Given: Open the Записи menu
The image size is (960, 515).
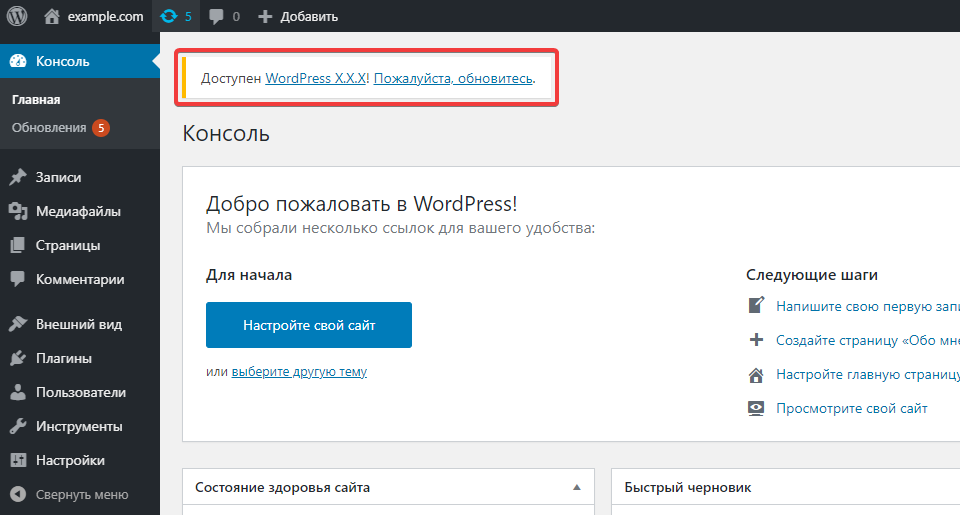Looking at the screenshot, I should coord(80,177).
